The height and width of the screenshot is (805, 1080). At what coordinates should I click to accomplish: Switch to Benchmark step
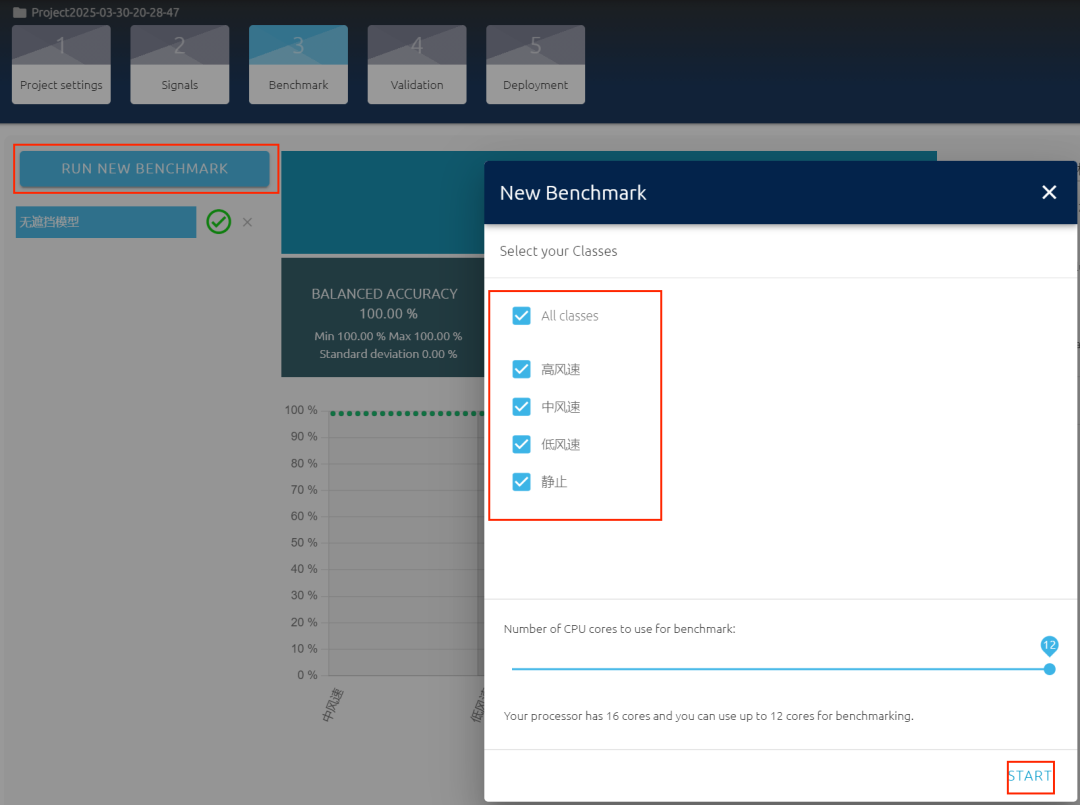(298, 65)
